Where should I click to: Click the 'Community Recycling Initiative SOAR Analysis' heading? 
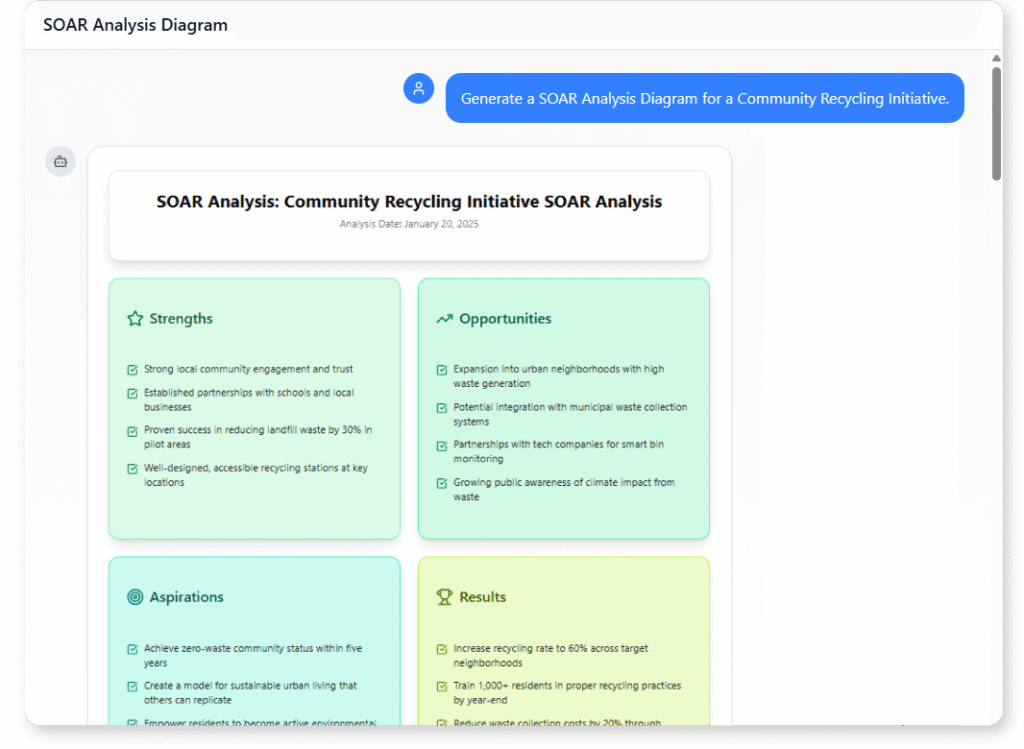tap(409, 201)
